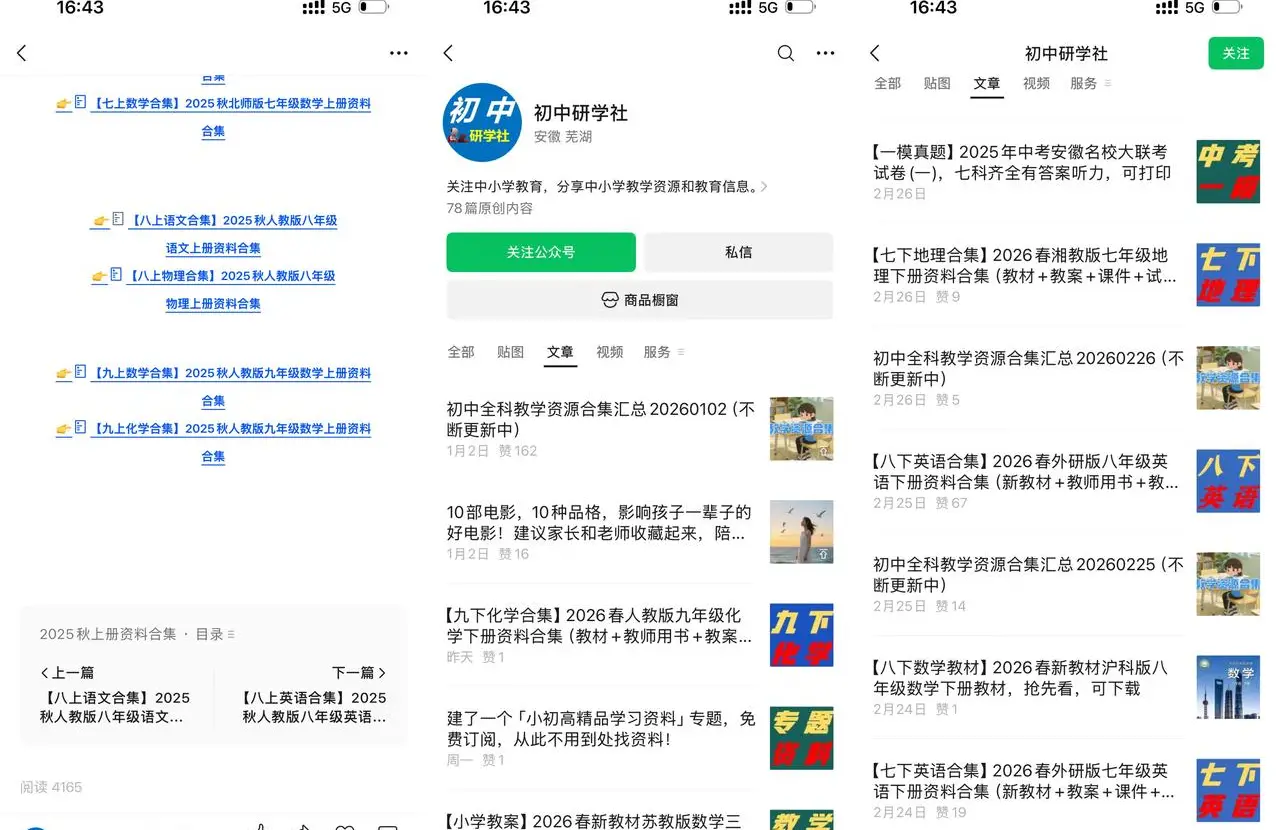1280x830 pixels.
Task: Open article 一模真题 2025年中考安徽名校大联考
Action: click(x=1022, y=162)
